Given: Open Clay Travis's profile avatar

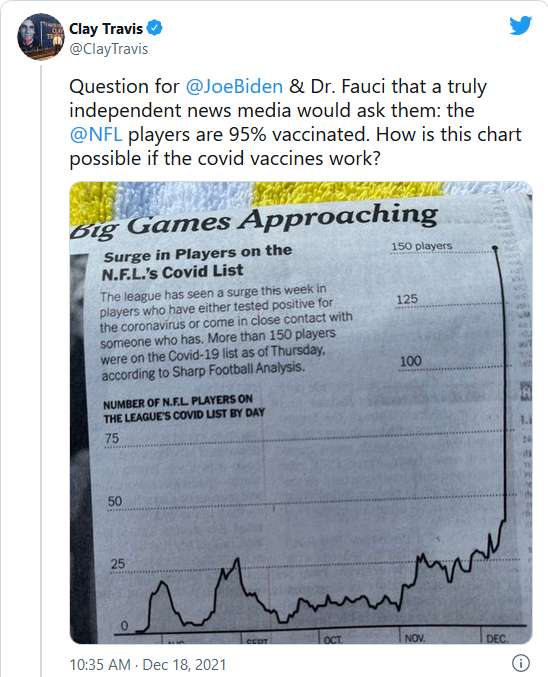Looking at the screenshot, I should click(x=40, y=36).
